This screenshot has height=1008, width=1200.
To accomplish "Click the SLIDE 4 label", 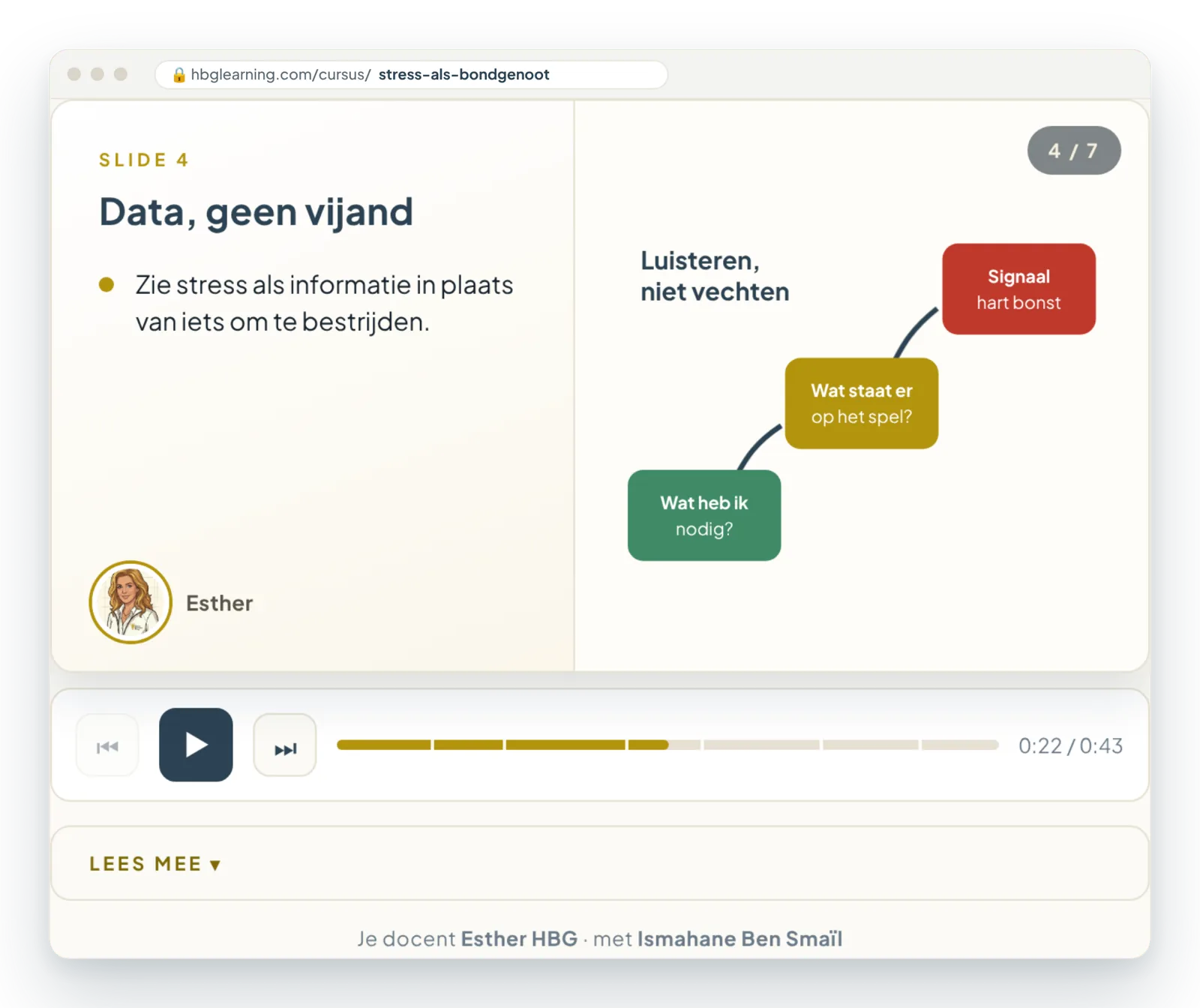I will click(144, 160).
